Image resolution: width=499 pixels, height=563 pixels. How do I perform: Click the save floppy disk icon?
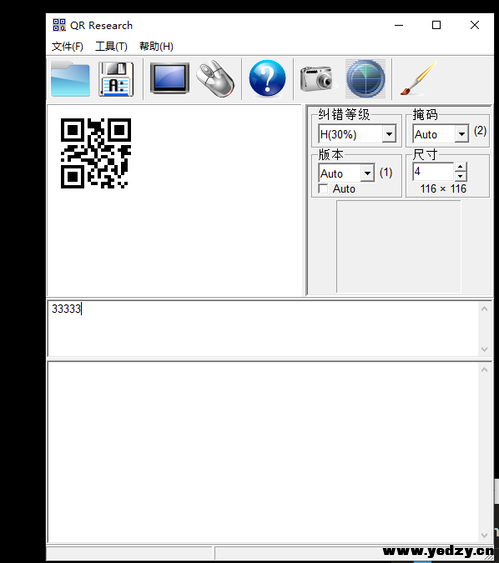(x=116, y=79)
